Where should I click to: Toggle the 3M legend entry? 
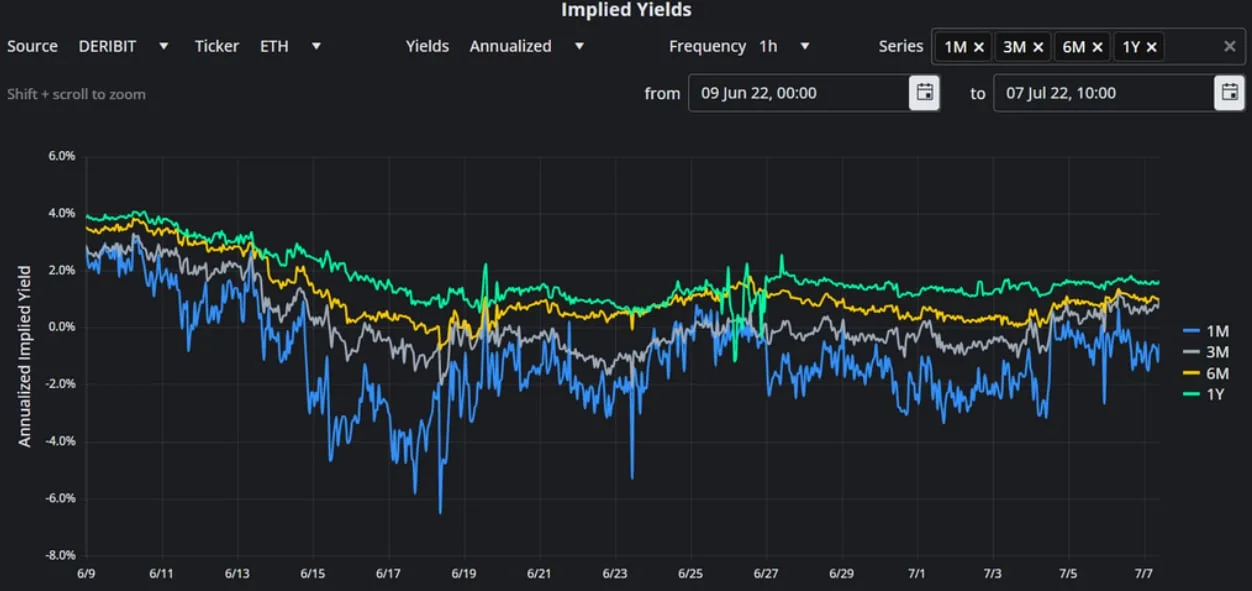1204,352
